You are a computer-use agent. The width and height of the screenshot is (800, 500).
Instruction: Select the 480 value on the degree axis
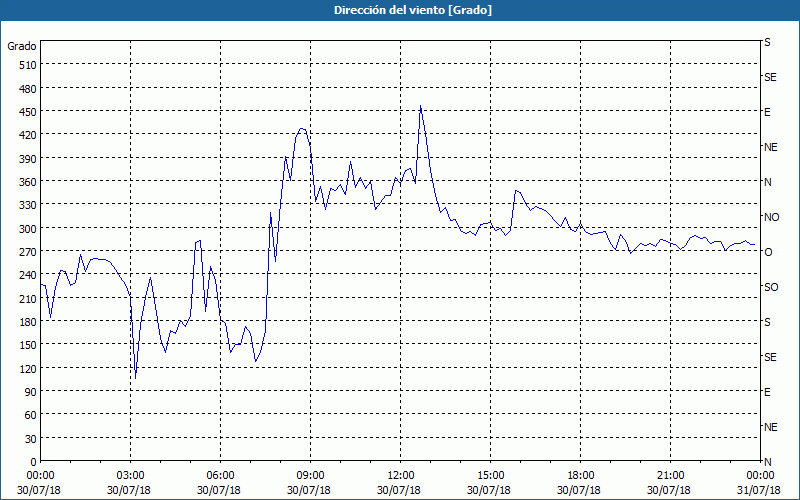tap(28, 88)
